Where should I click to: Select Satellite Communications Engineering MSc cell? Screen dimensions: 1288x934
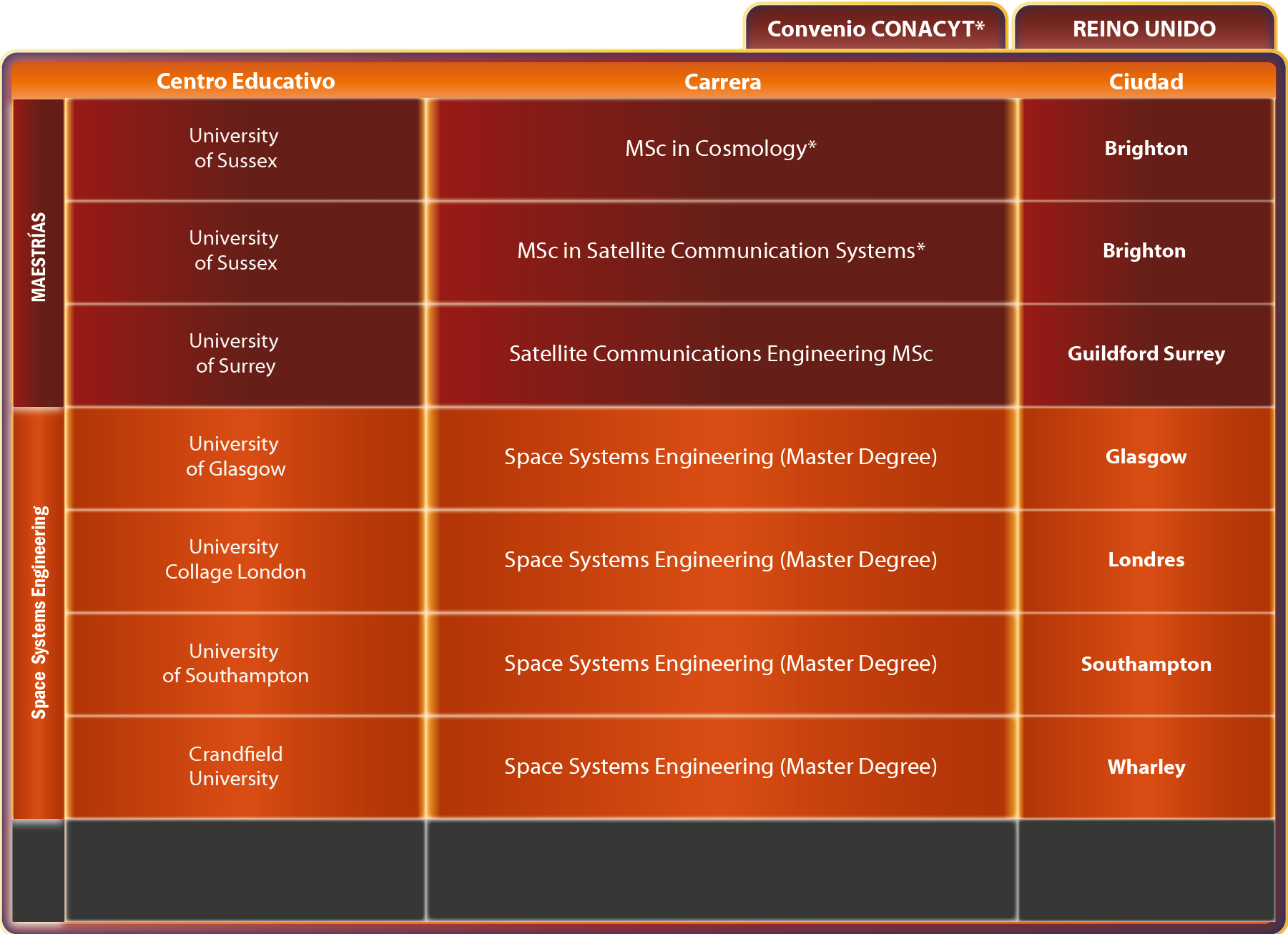(x=722, y=354)
